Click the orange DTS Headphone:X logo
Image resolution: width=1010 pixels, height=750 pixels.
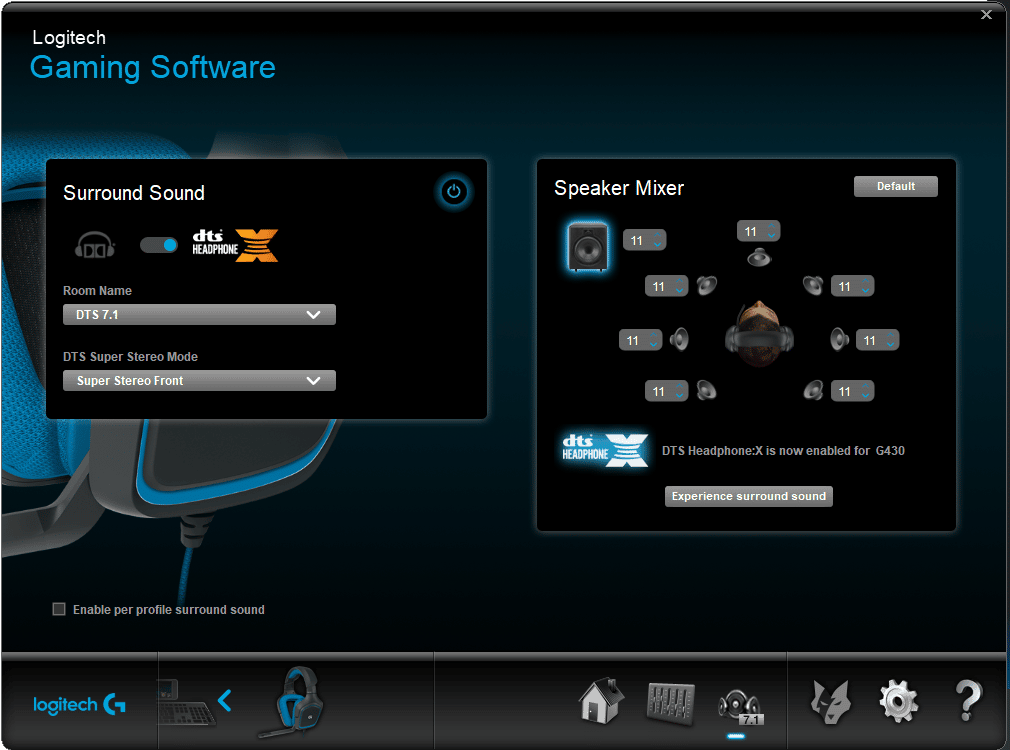click(235, 245)
